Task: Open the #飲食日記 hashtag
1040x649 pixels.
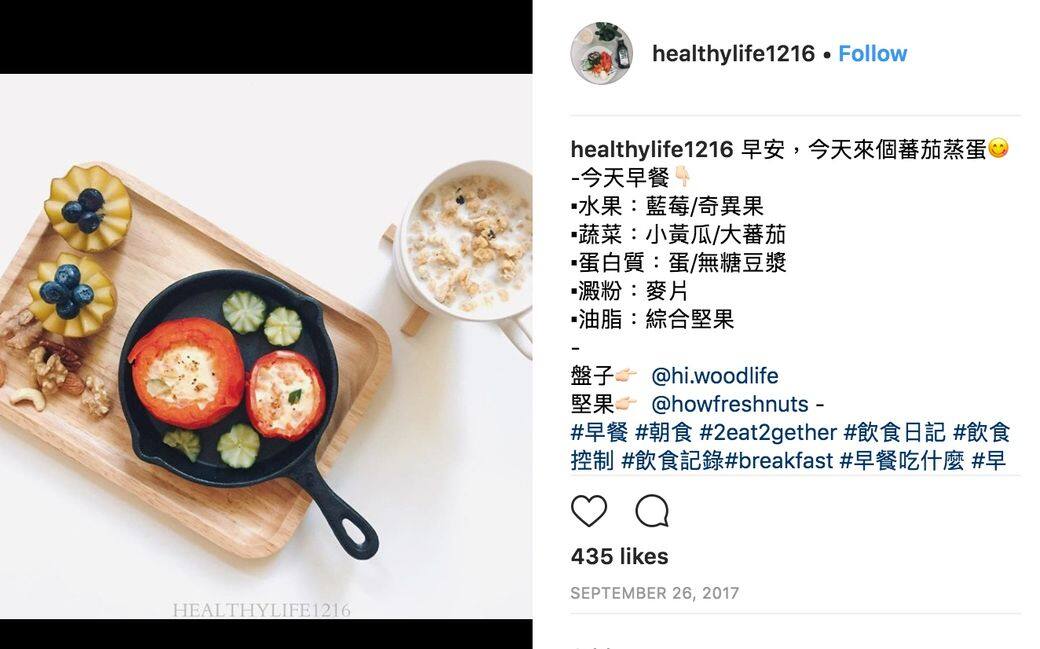Action: (x=894, y=433)
